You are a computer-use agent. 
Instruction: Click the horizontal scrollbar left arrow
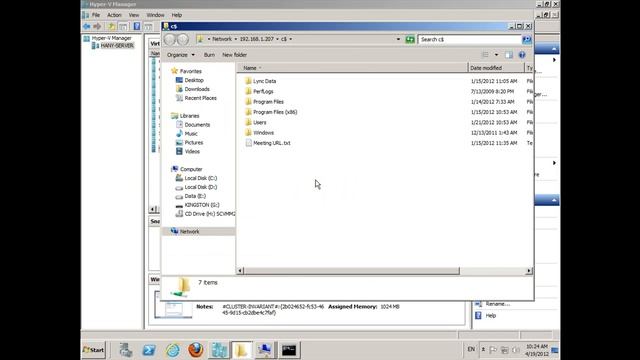(240, 271)
